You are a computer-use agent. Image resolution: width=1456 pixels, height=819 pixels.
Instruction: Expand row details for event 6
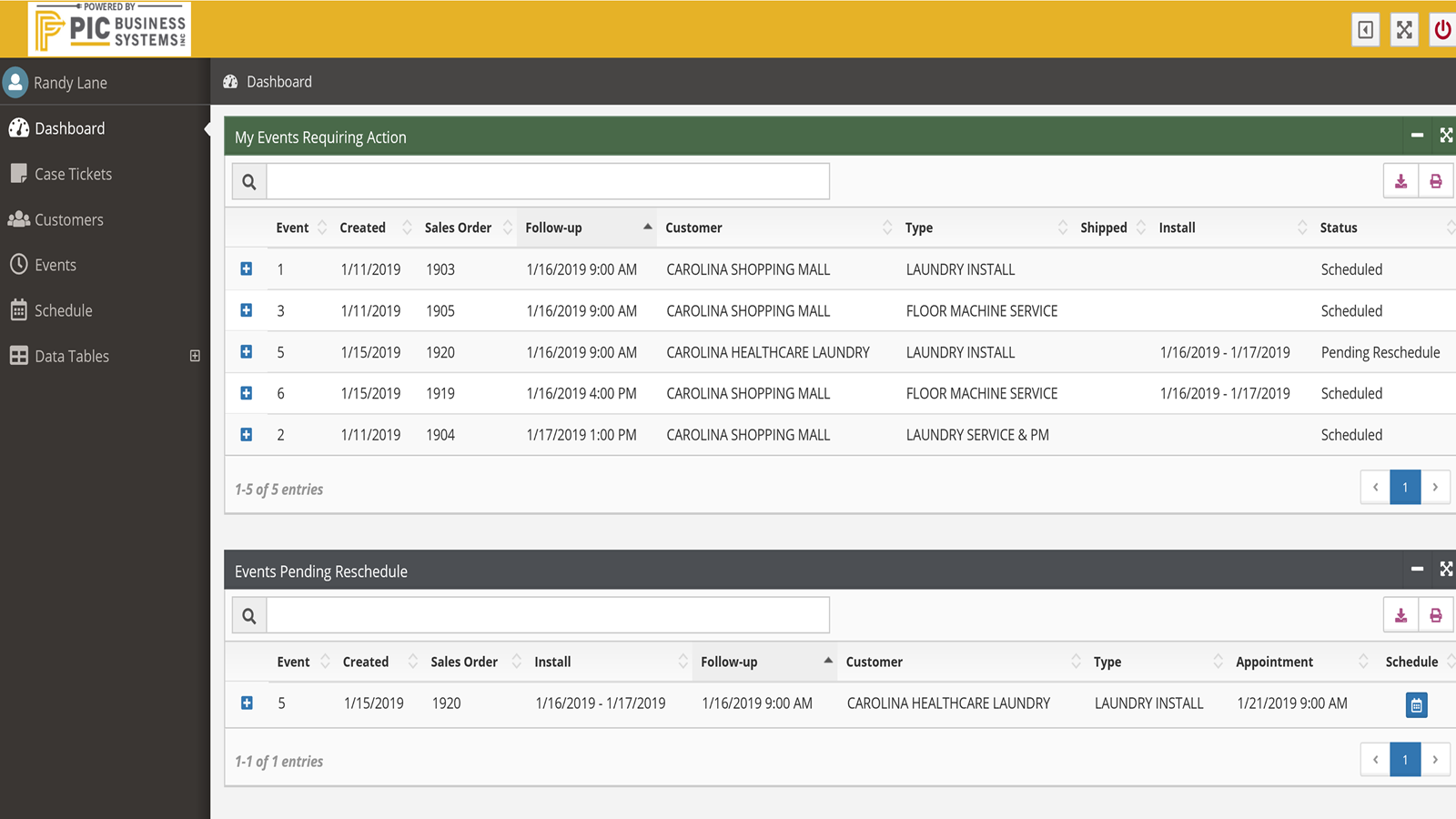[x=247, y=393]
